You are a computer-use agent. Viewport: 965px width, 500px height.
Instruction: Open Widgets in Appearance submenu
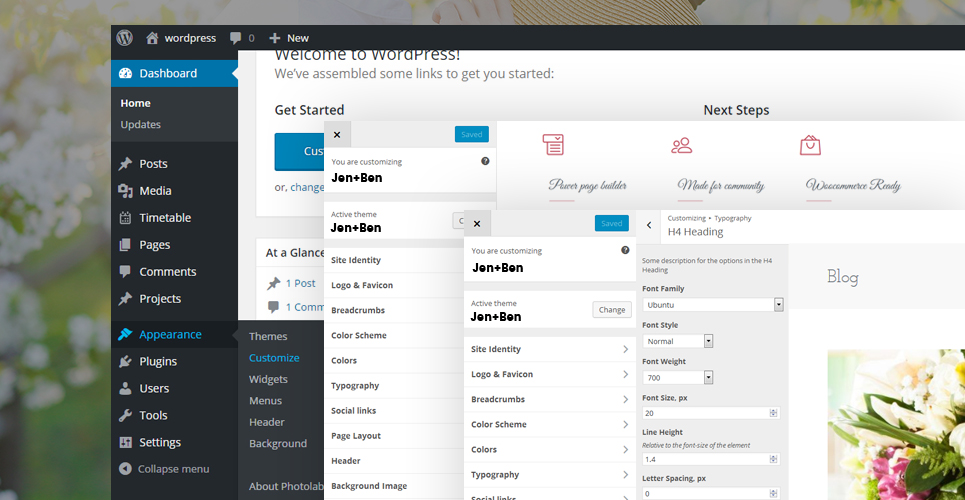pos(268,379)
